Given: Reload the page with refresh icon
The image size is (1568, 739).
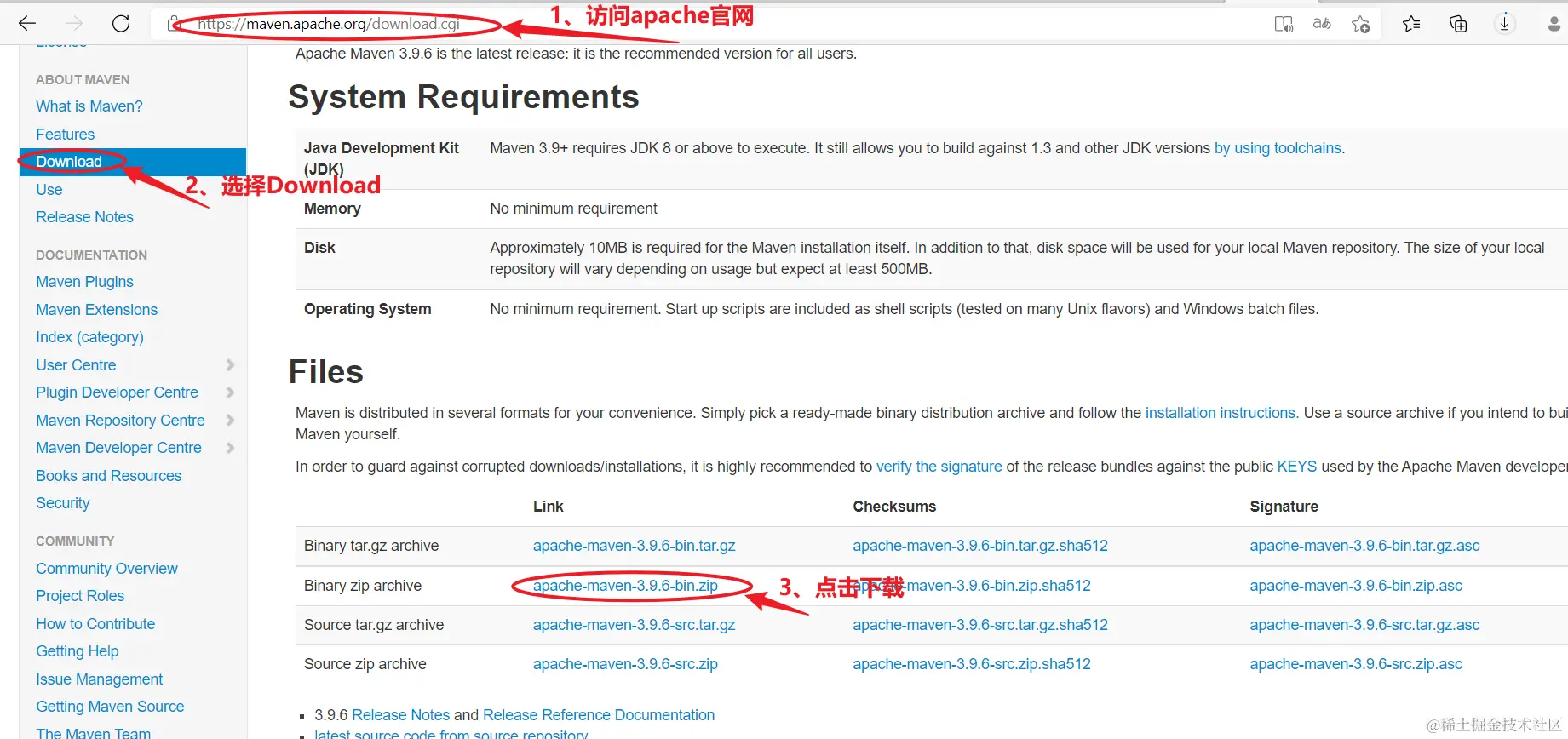Looking at the screenshot, I should (121, 23).
